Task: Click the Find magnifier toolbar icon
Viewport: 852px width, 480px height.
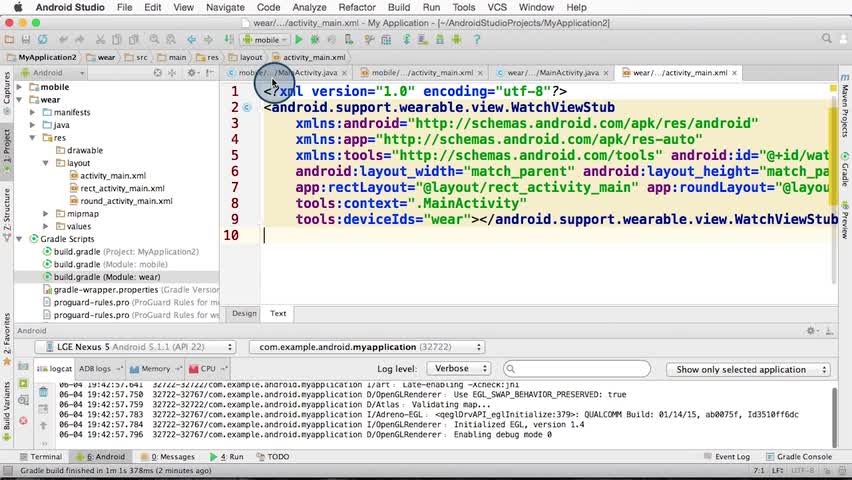Action: 154,40
